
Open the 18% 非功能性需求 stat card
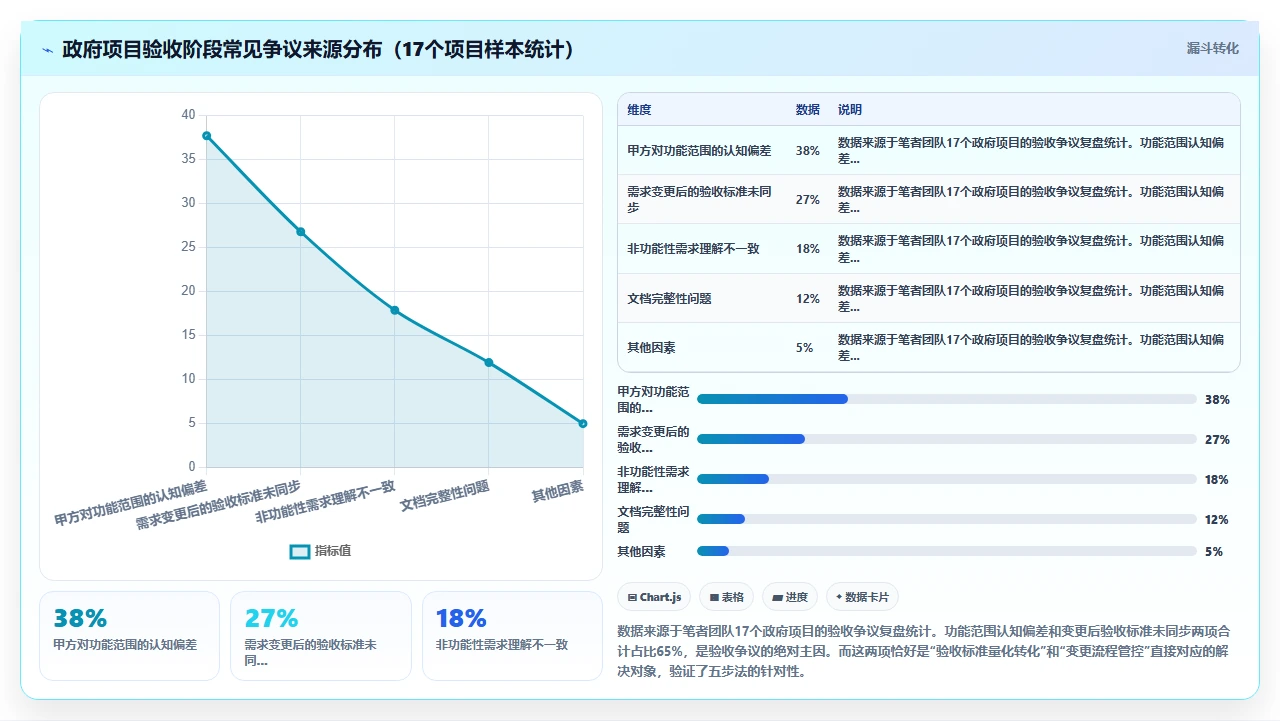pyautogui.click(x=512, y=636)
